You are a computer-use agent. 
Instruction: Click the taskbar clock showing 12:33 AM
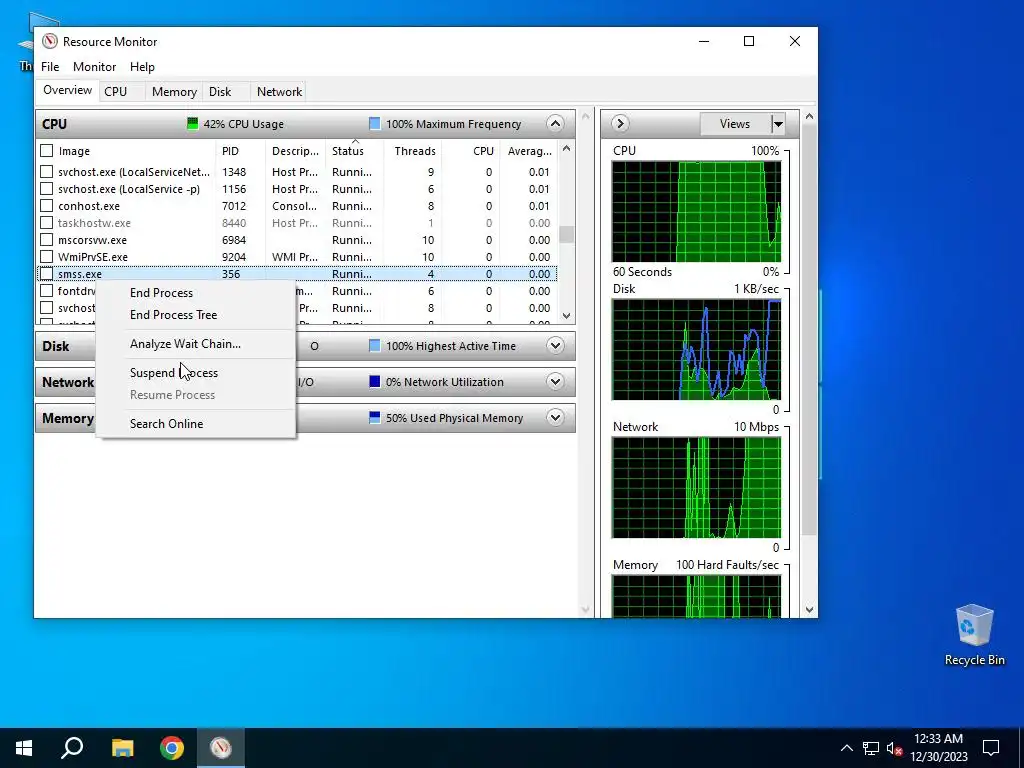pos(938,748)
